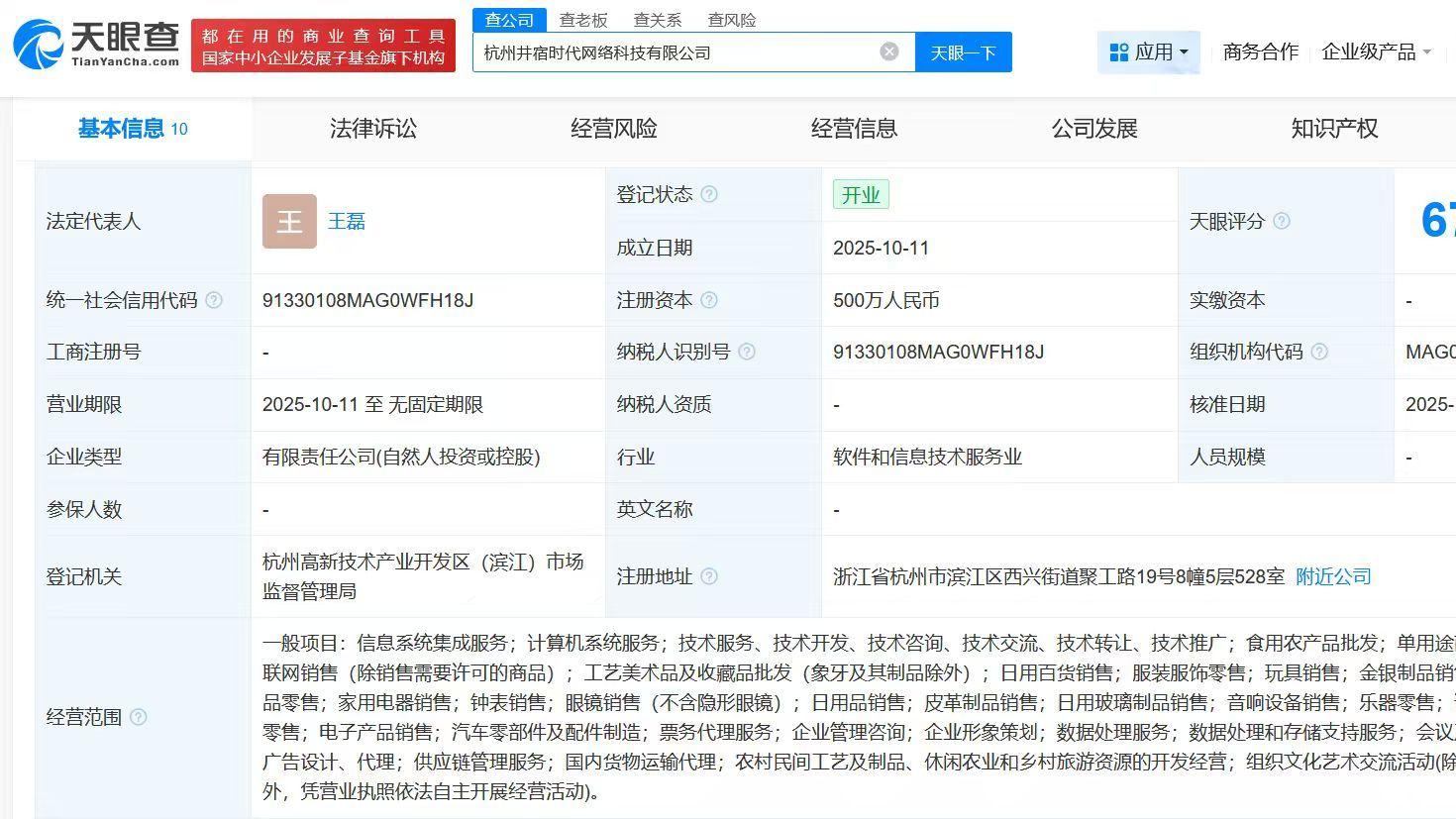The width and height of the screenshot is (1456, 819).
Task: Click the 纳税人资质 label cell
Action: pyautogui.click(x=713, y=404)
